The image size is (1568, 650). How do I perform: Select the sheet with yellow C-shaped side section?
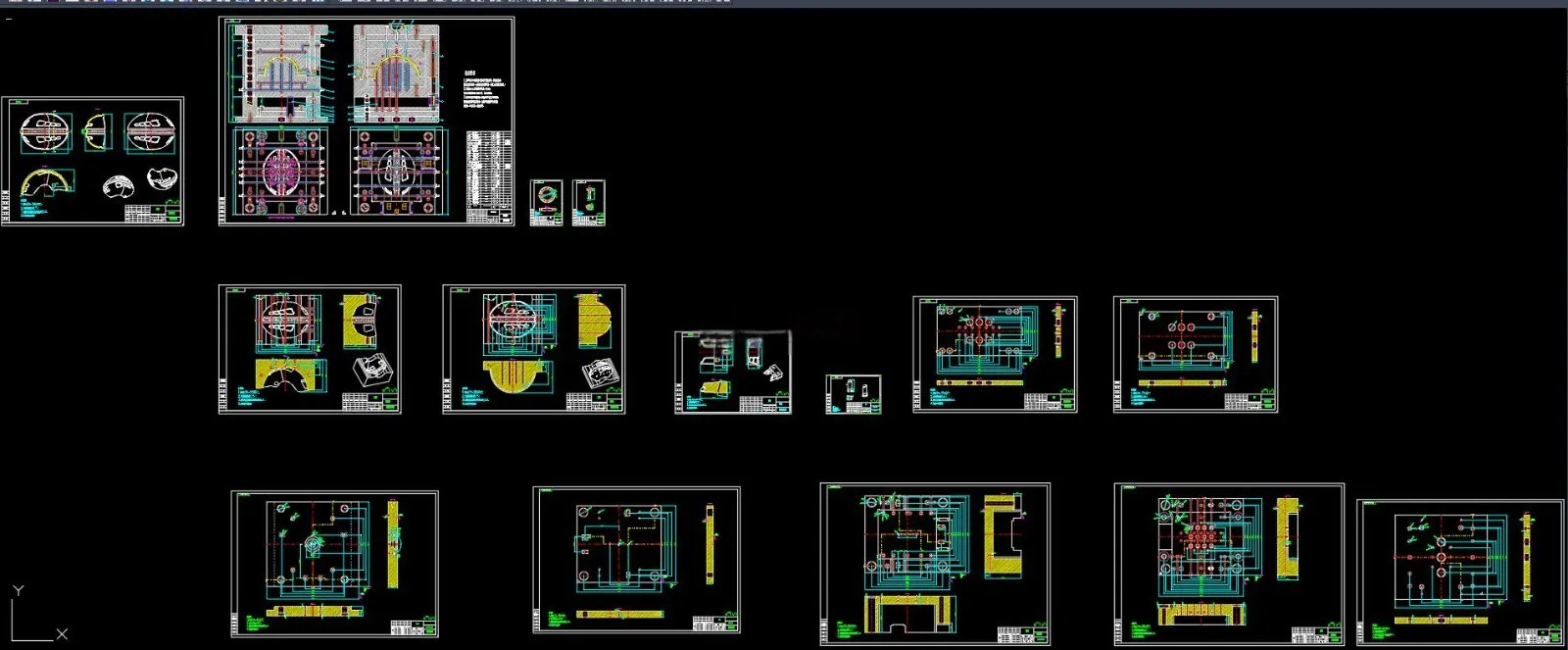point(935,564)
